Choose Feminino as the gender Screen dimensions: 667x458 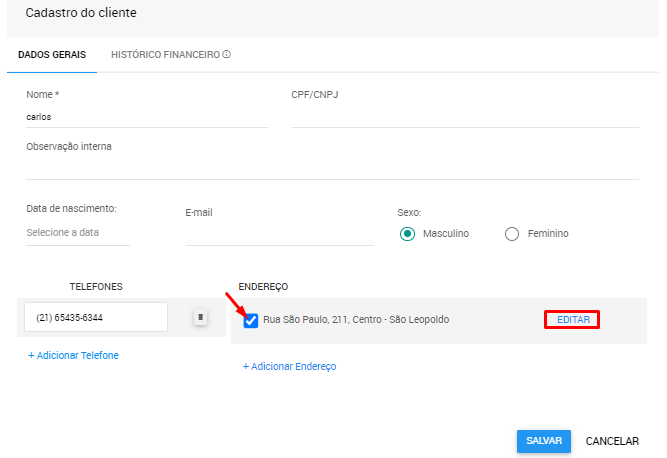pos(512,233)
